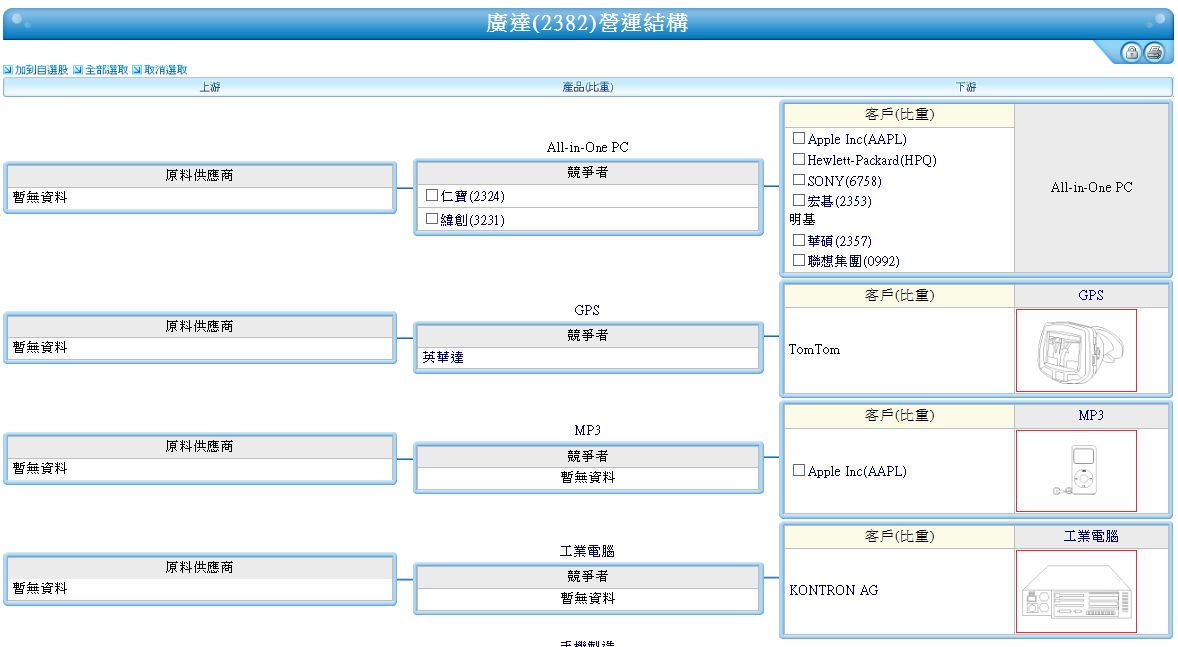
Task: Click the lock icon at top right
Action: 1131,52
